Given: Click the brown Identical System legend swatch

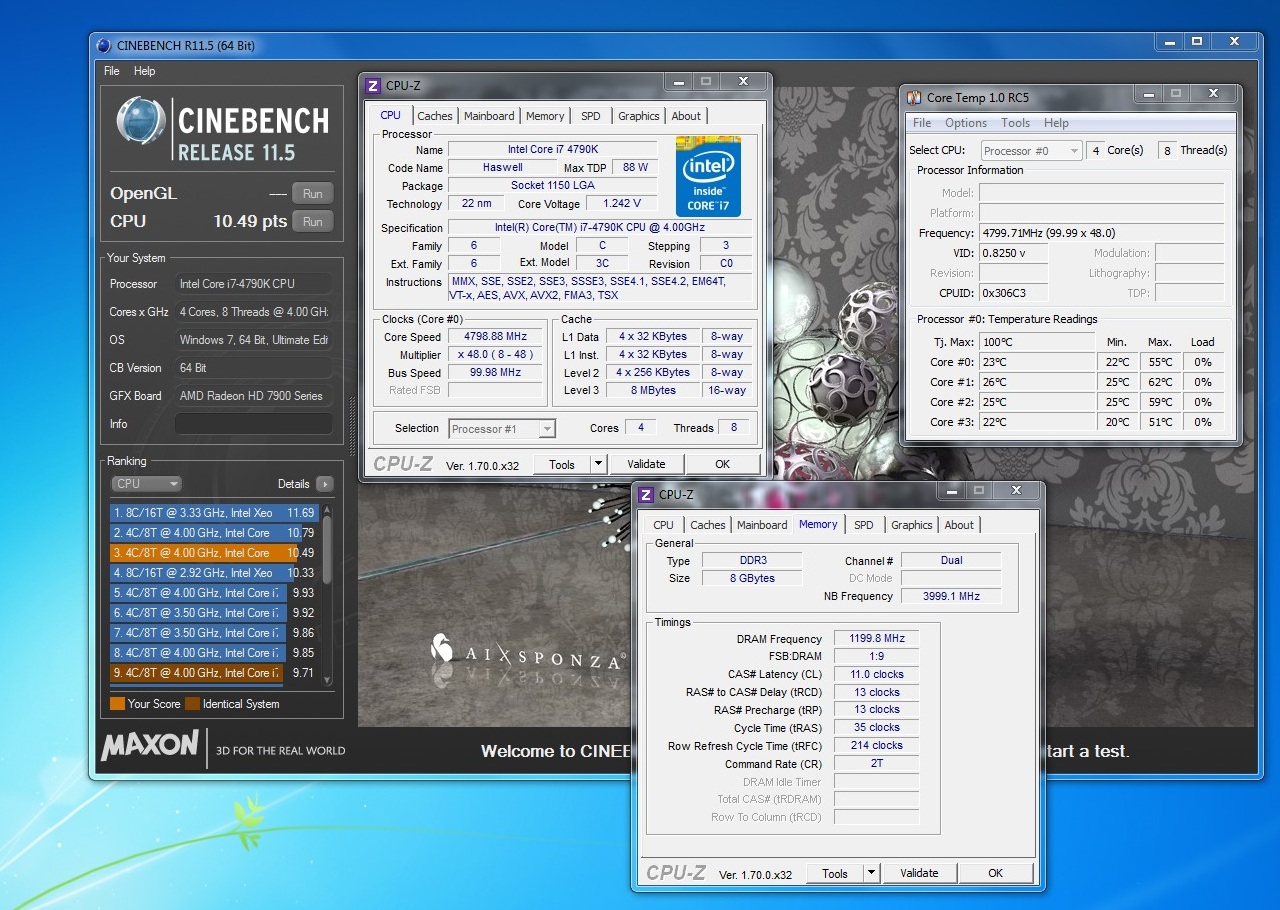Looking at the screenshot, I should point(192,704).
